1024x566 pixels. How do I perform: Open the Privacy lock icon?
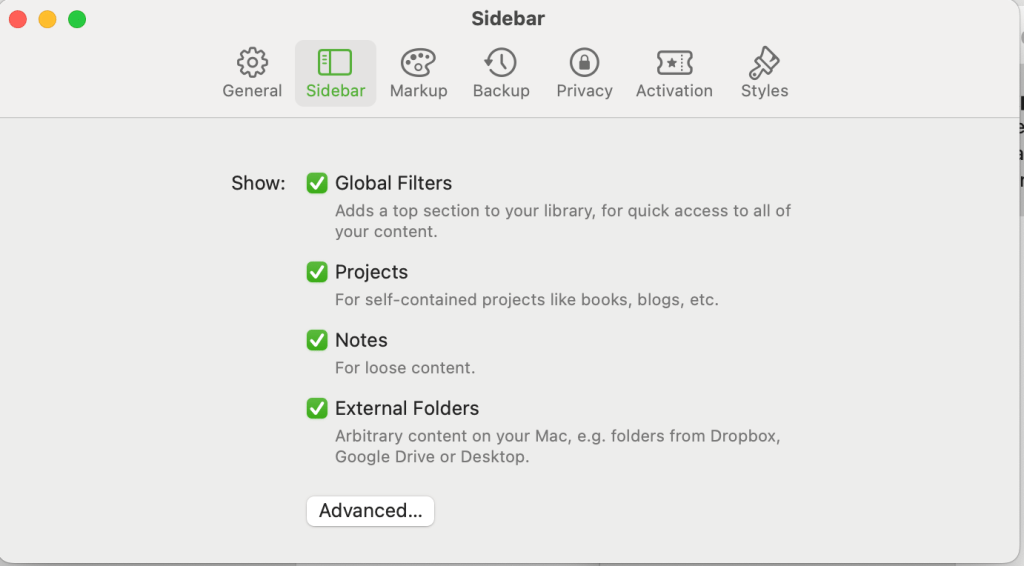pyautogui.click(x=584, y=62)
